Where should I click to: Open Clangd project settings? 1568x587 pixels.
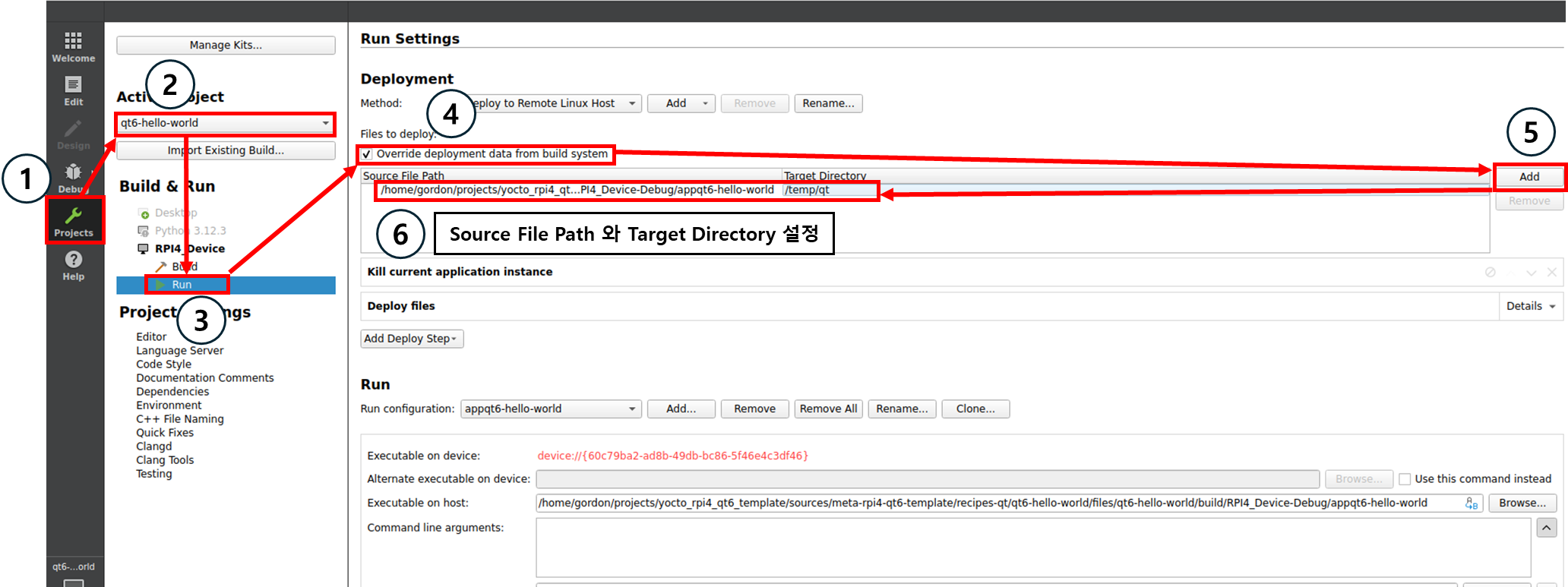pos(154,447)
